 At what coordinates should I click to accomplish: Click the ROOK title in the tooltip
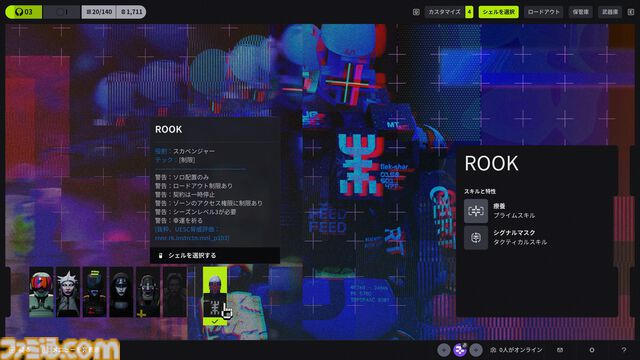(169, 129)
